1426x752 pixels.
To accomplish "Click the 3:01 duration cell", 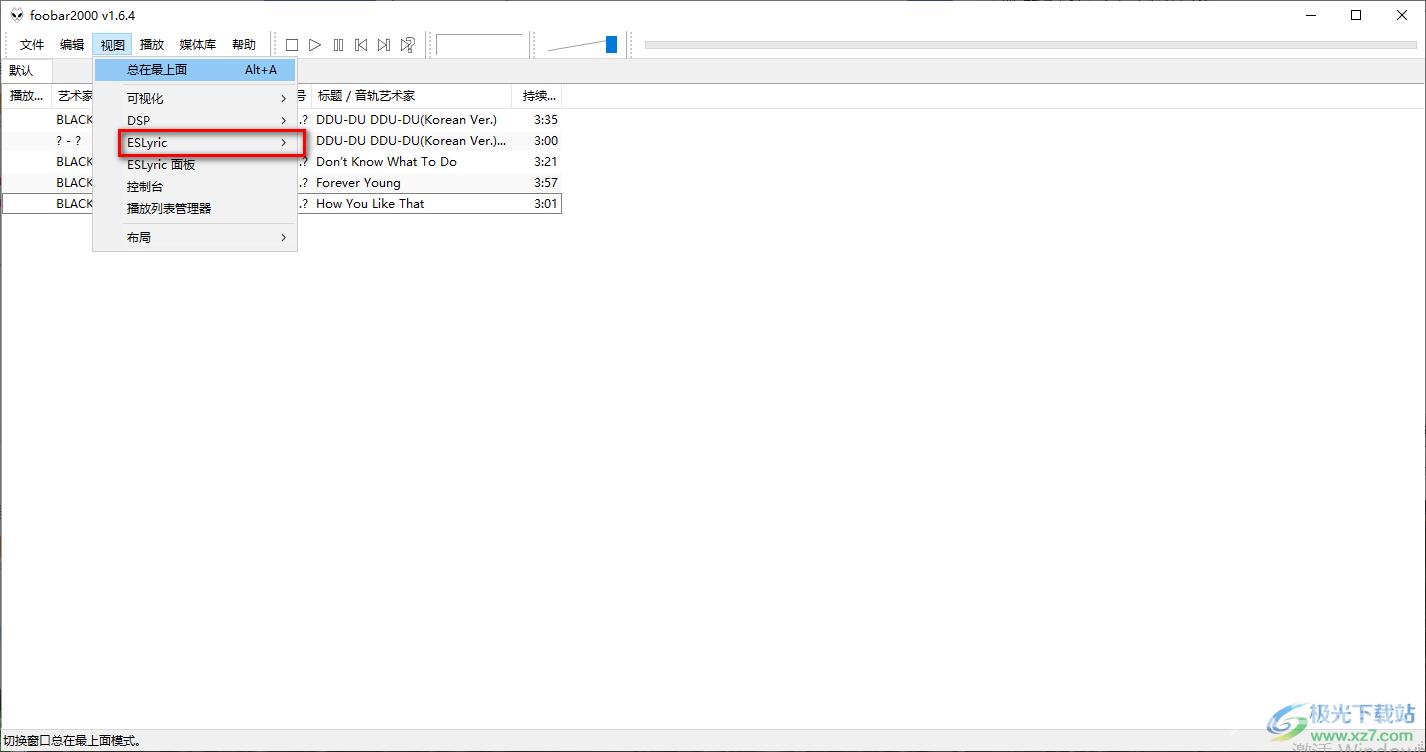I will pos(546,204).
